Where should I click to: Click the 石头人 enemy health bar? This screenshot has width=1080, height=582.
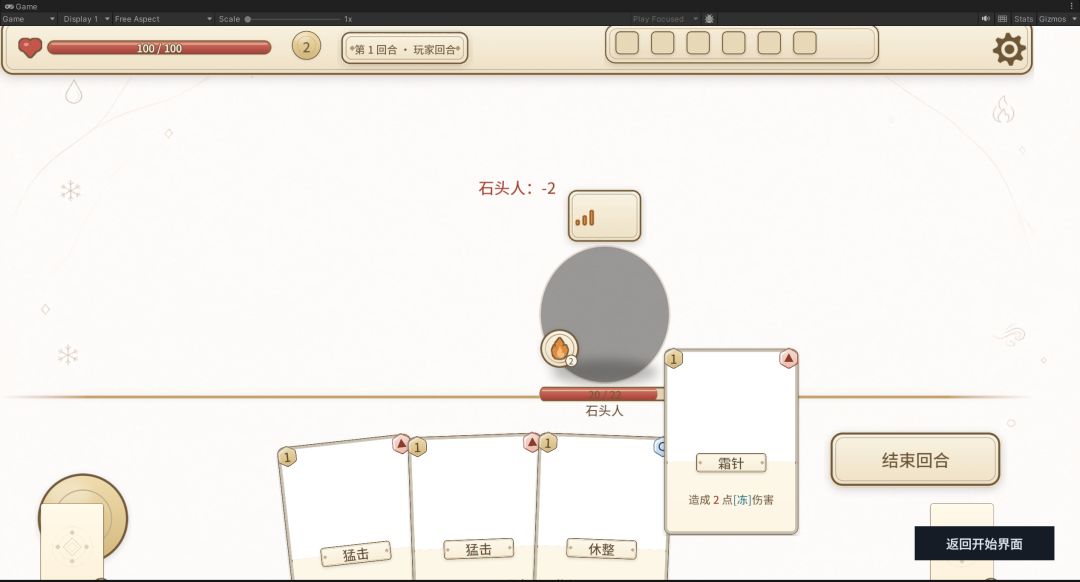coord(601,394)
